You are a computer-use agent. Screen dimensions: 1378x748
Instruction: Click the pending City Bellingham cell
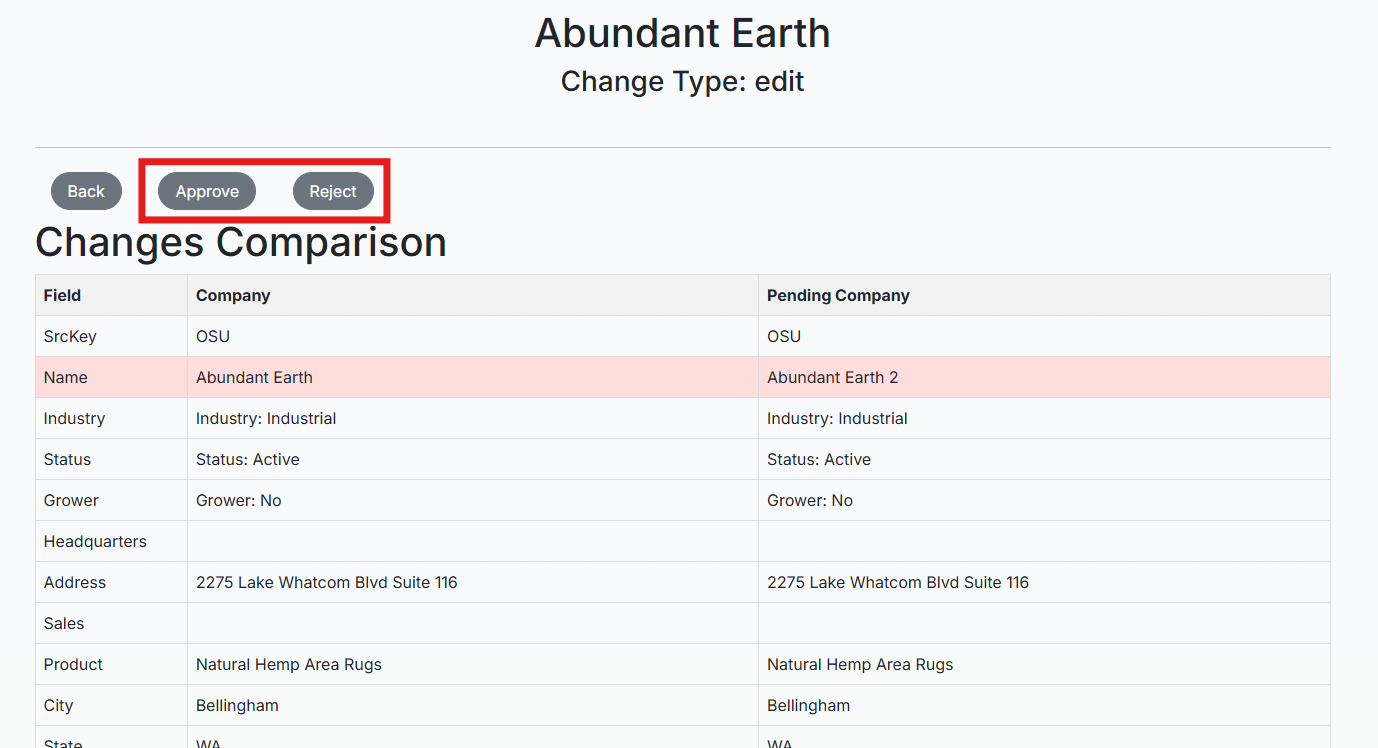click(1044, 705)
